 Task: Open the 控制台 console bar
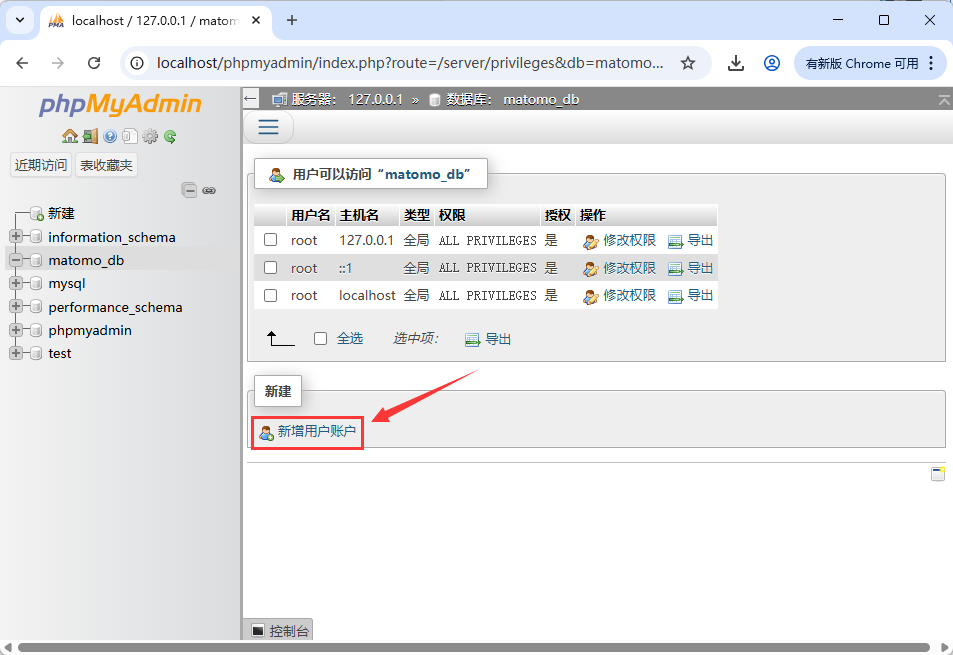click(x=278, y=630)
